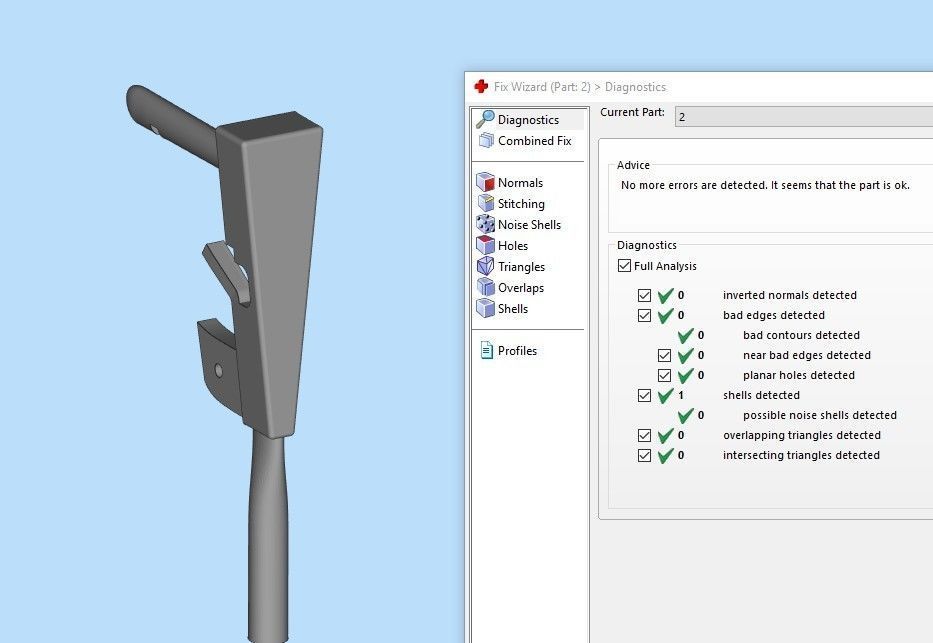Click the Stitching icon
The width and height of the screenshot is (933, 643).
pyautogui.click(x=486, y=203)
